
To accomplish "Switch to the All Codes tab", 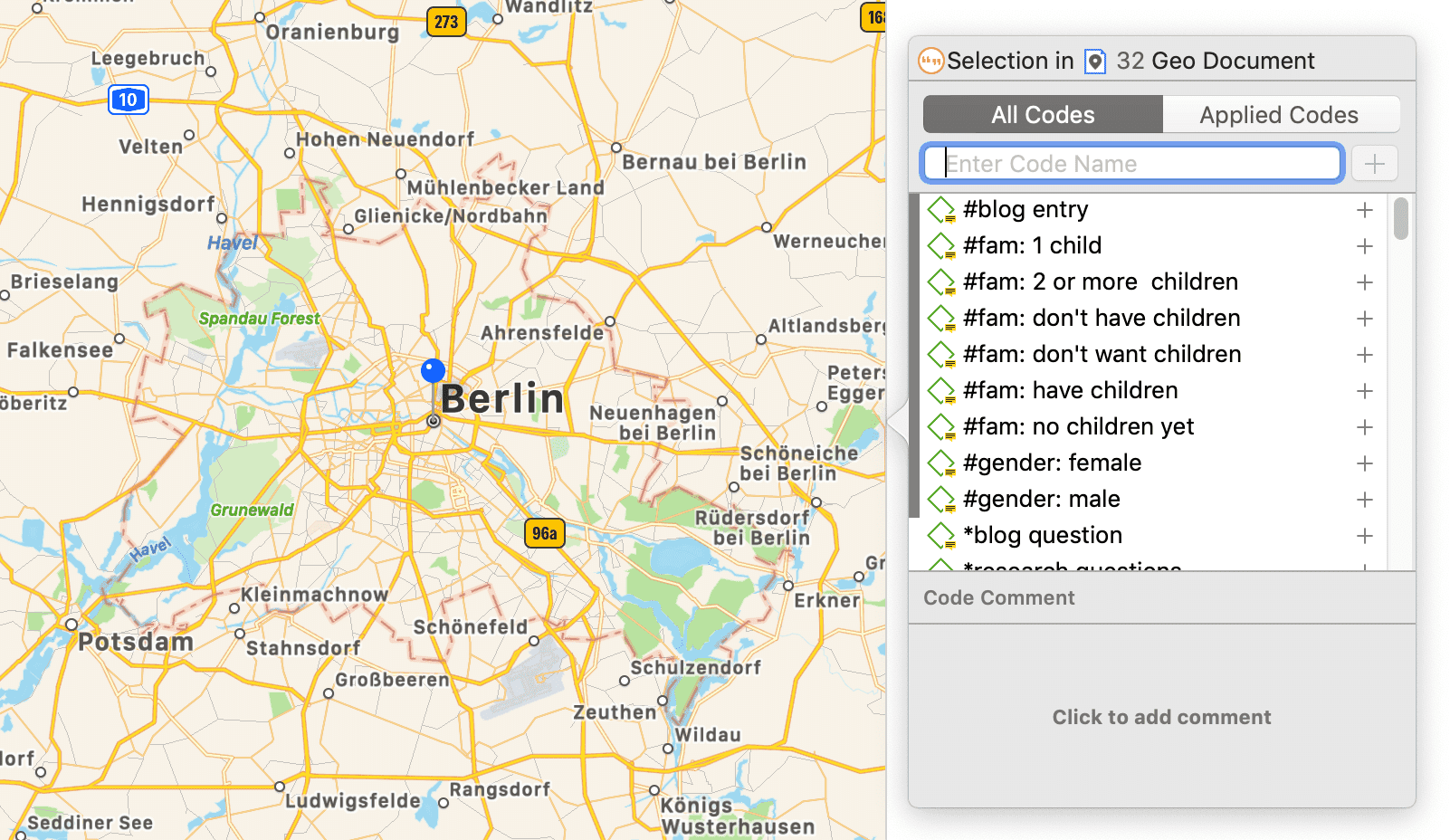I will tap(1043, 115).
